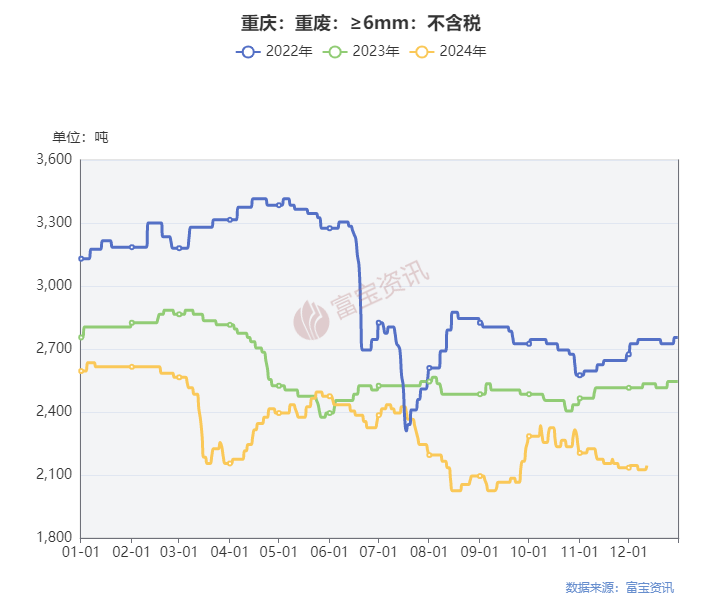
Task: Select the 2024年 data point at 01-01
Action: coord(81,371)
